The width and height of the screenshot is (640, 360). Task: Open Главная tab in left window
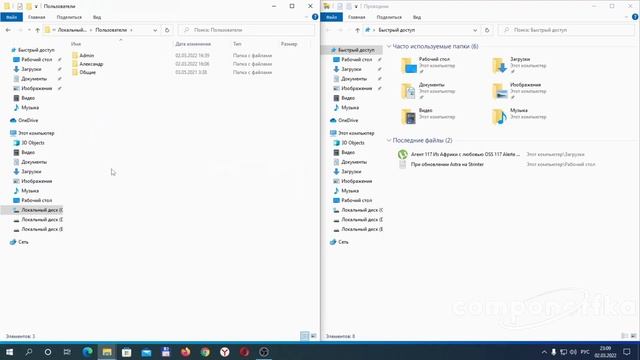pyautogui.click(x=37, y=17)
